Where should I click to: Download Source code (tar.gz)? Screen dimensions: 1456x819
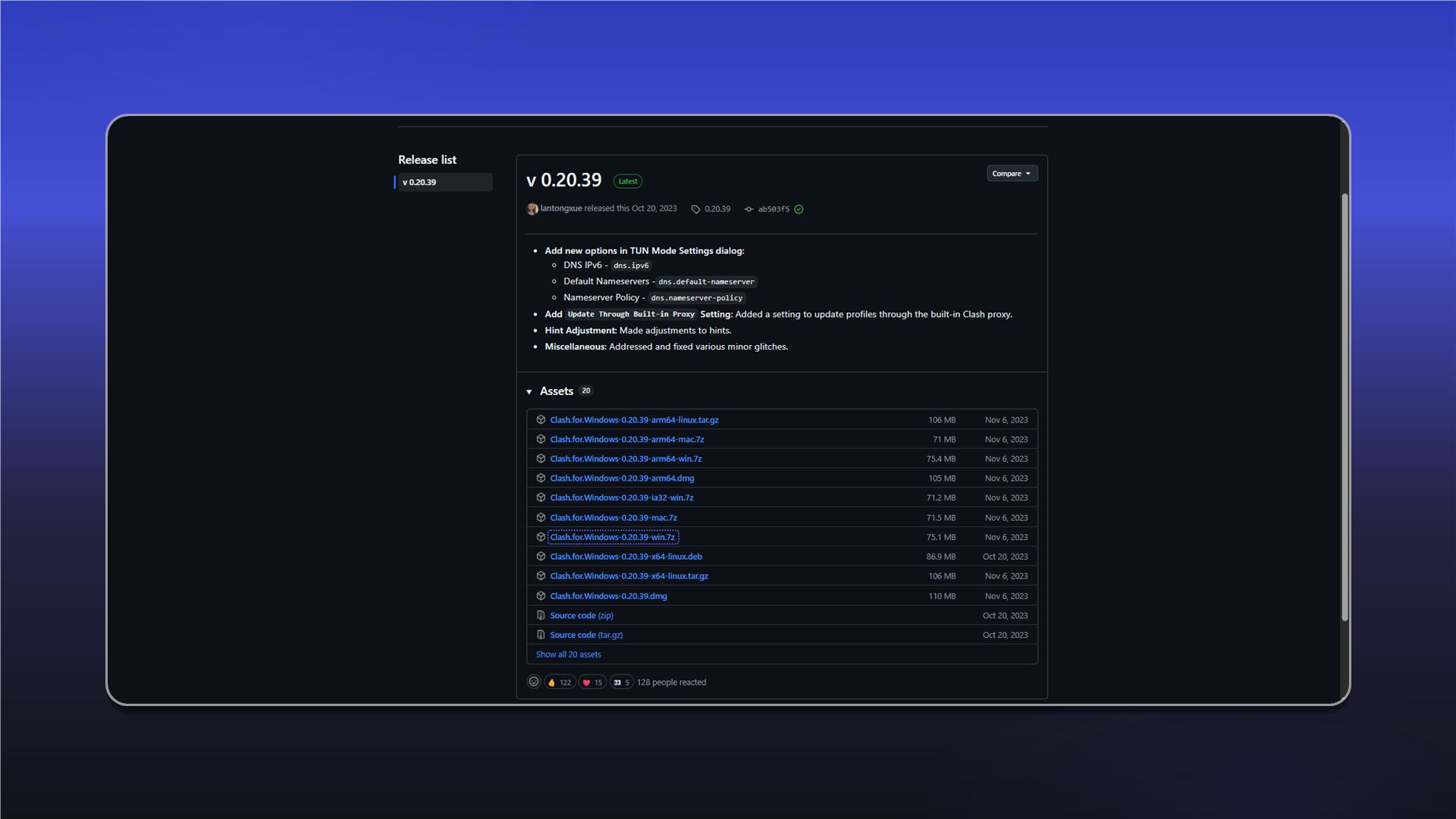click(586, 635)
